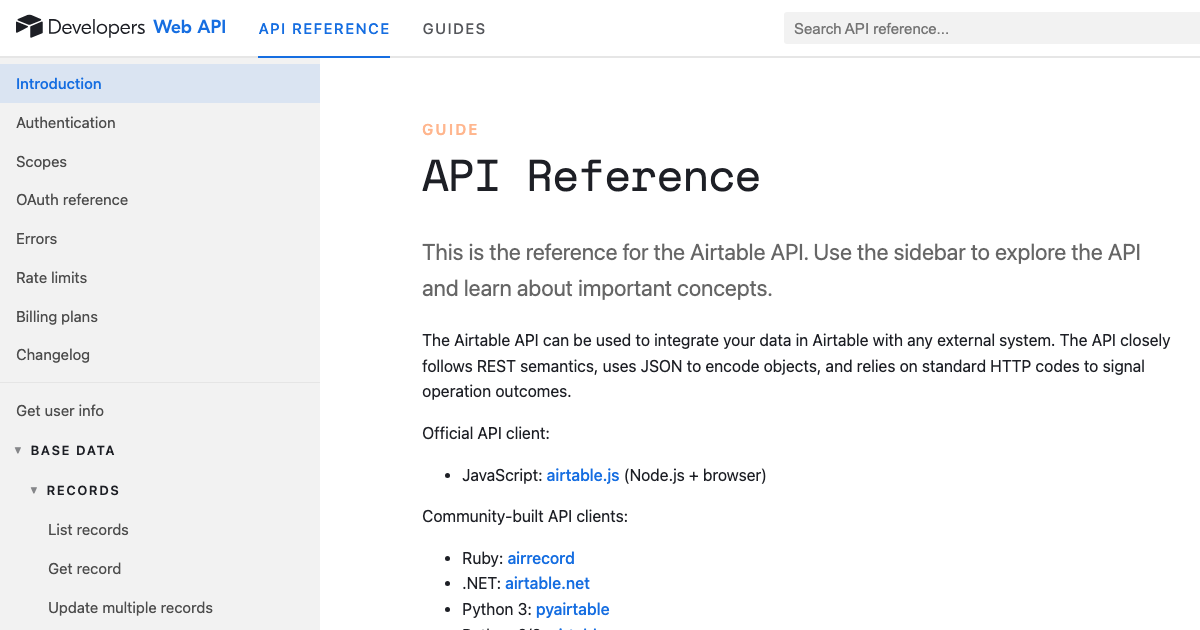This screenshot has height=630, width=1200.
Task: Select the List records endpoint
Action: tap(88, 529)
